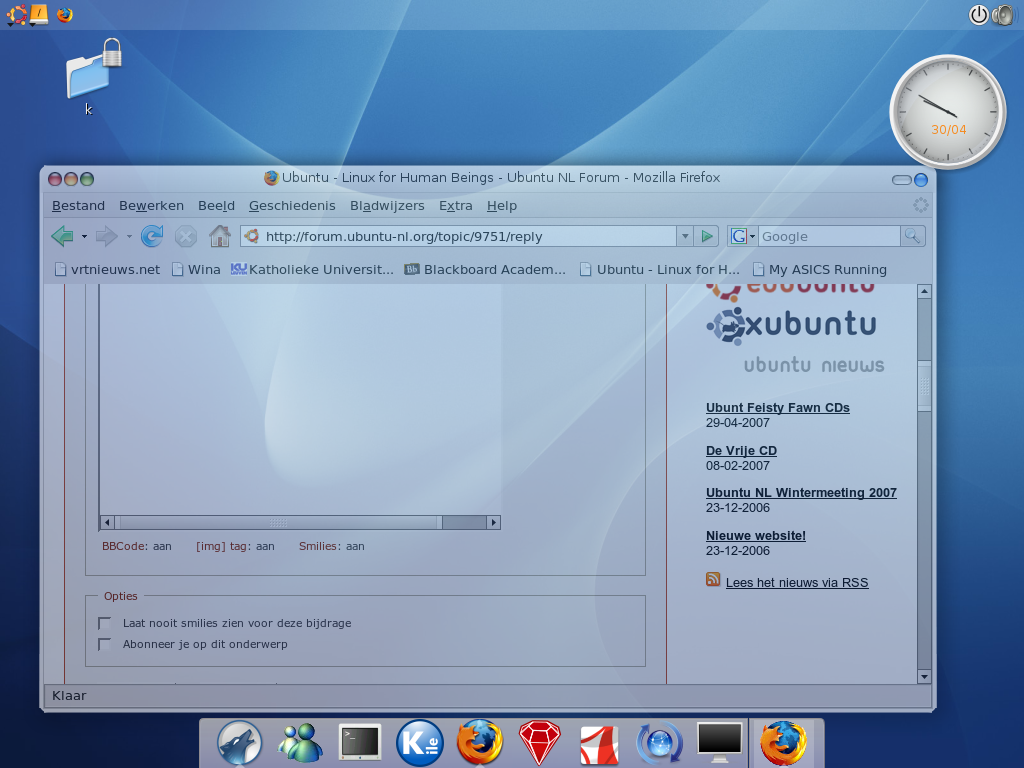
Task: Open 'Ubunt Feisty Fawn CDs' news link
Action: [777, 408]
